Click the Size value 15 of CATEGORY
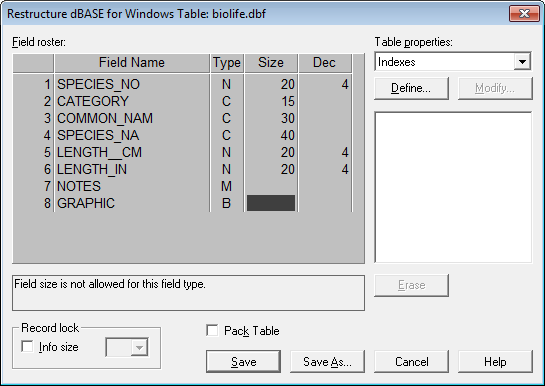545x386 pixels. (288, 101)
